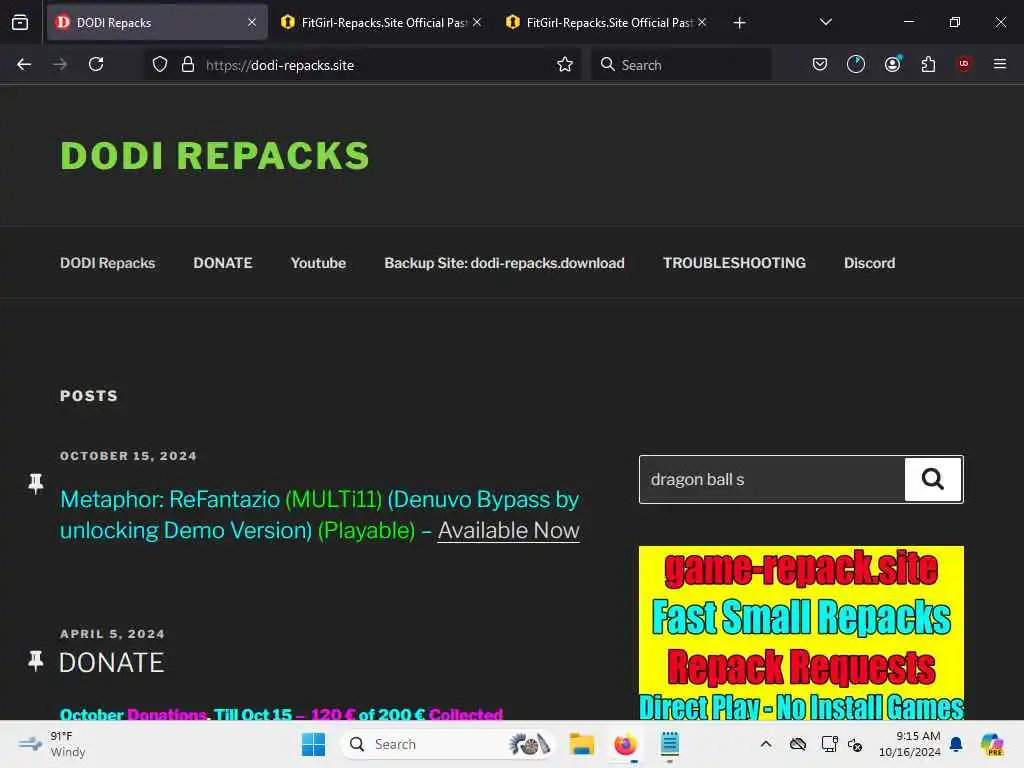
Task: Click the Windows Start button
Action: [x=313, y=744]
